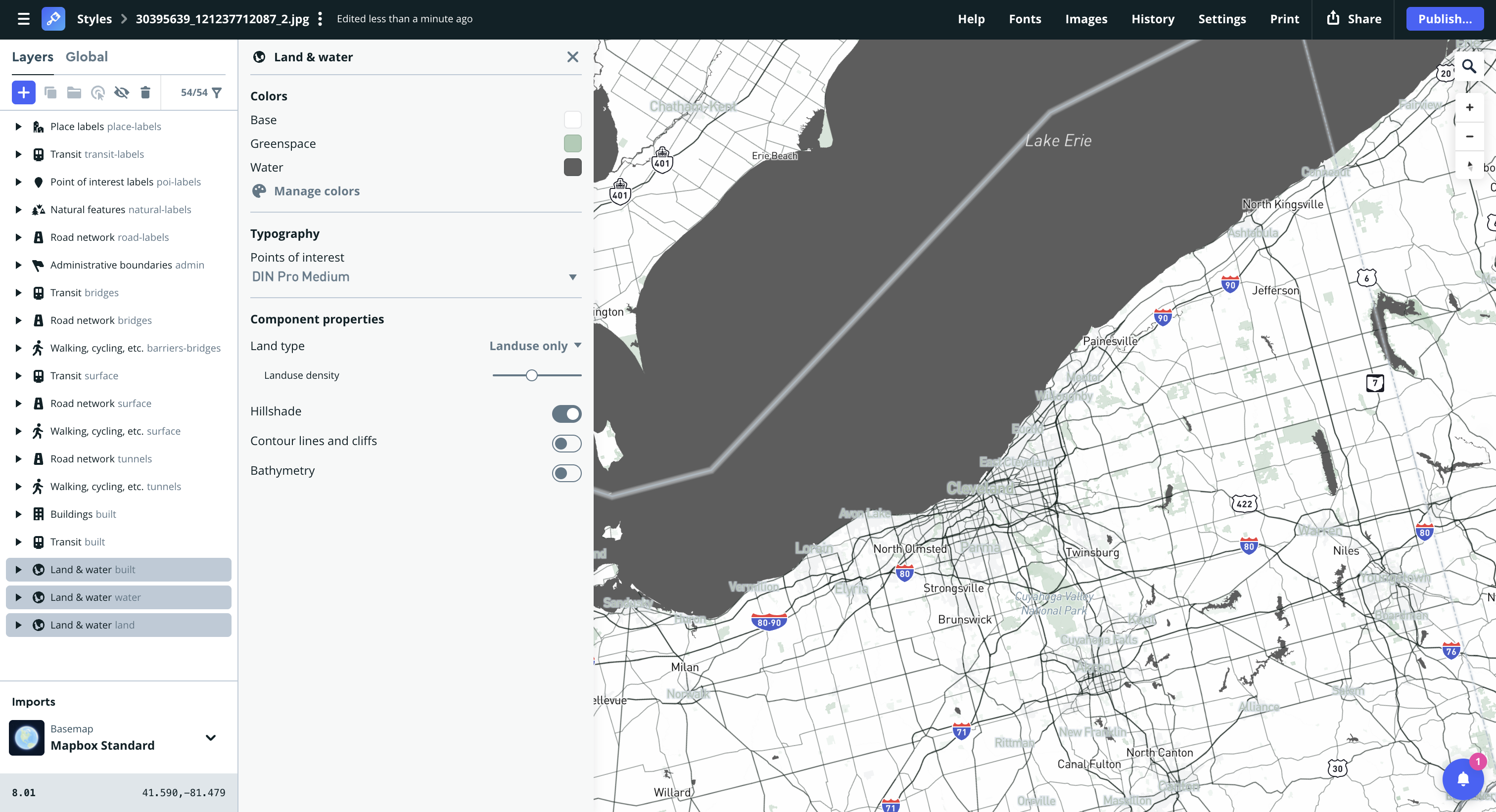Open the layer filter funnel icon
This screenshot has width=1496, height=812.
217,92
